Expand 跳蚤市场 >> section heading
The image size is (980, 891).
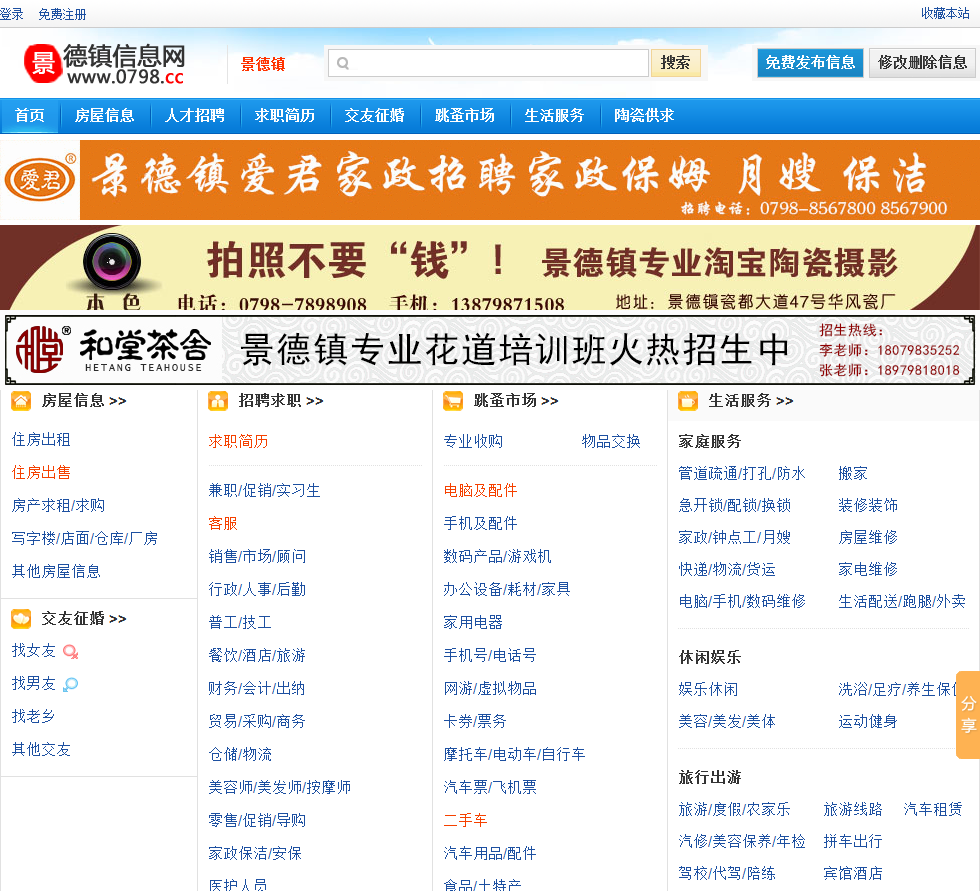tap(516, 401)
